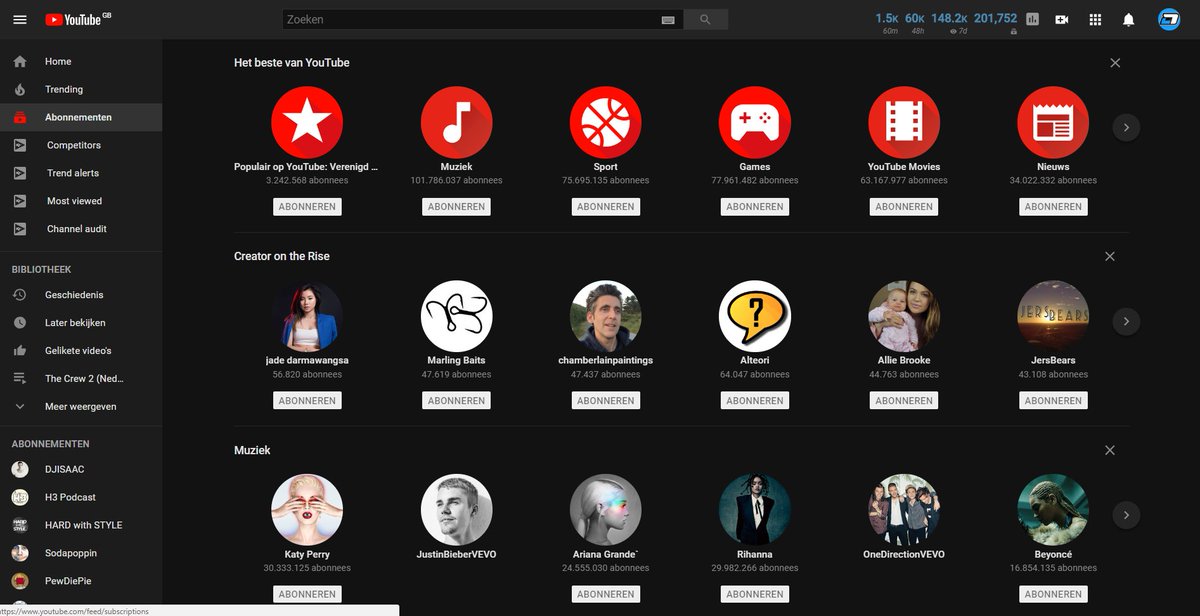Open the on-screen keyboard icon in search
The width and height of the screenshot is (1200, 616).
click(668, 20)
